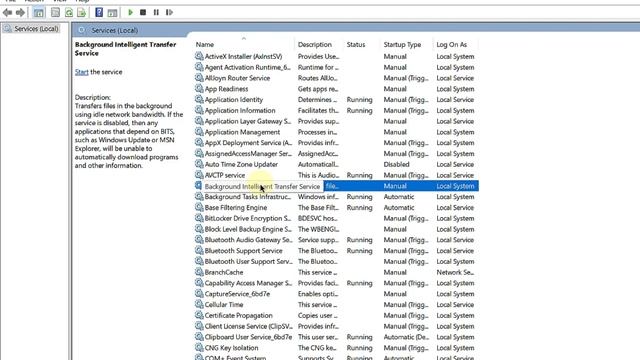
Task: Click gear icon of BranchCache service
Action: pos(199,272)
